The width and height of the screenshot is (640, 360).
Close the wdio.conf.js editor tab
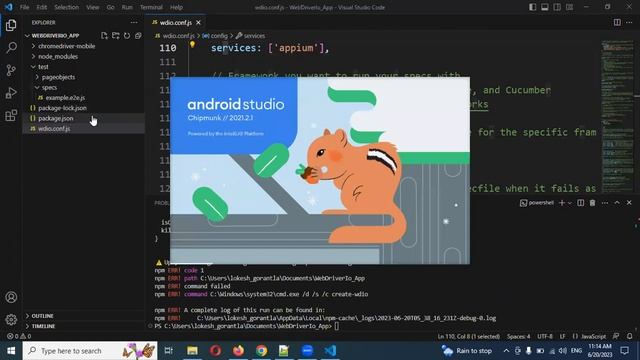point(198,23)
